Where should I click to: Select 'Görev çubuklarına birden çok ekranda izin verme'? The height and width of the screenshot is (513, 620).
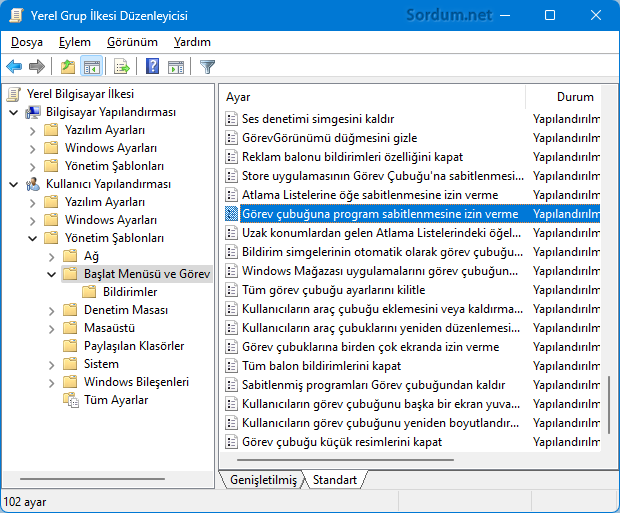pyautogui.click(x=370, y=346)
